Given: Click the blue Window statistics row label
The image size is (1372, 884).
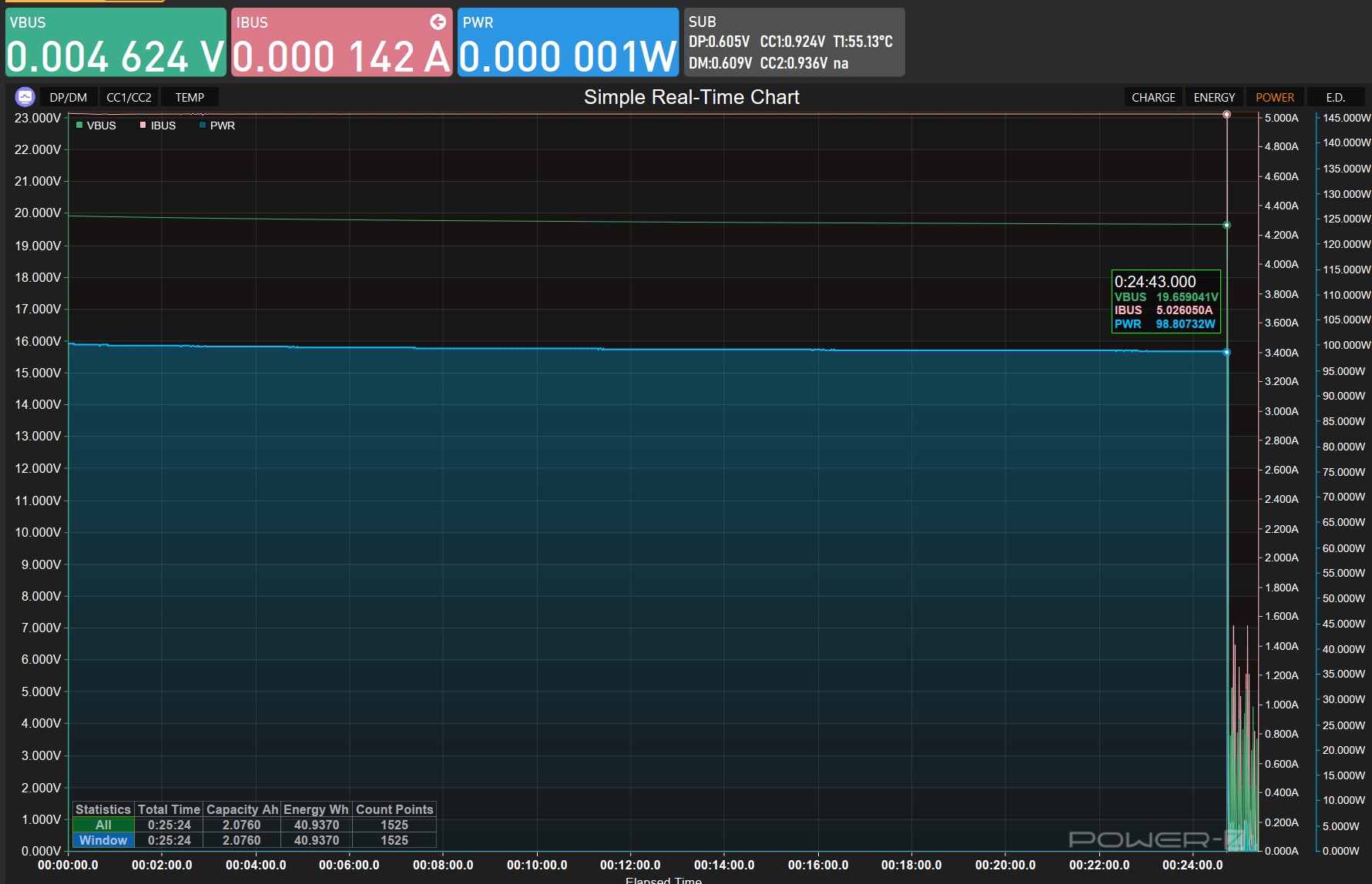Looking at the screenshot, I should pos(103,840).
